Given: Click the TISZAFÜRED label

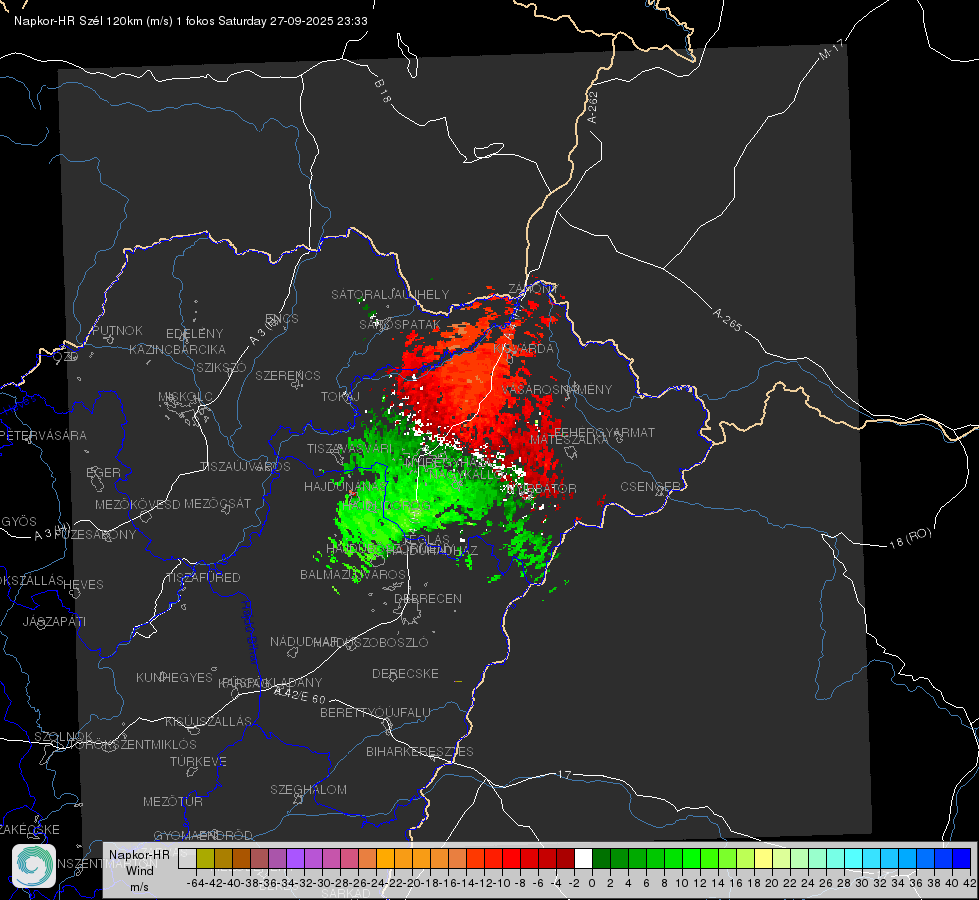Looking at the screenshot, I should pyautogui.click(x=204, y=577).
